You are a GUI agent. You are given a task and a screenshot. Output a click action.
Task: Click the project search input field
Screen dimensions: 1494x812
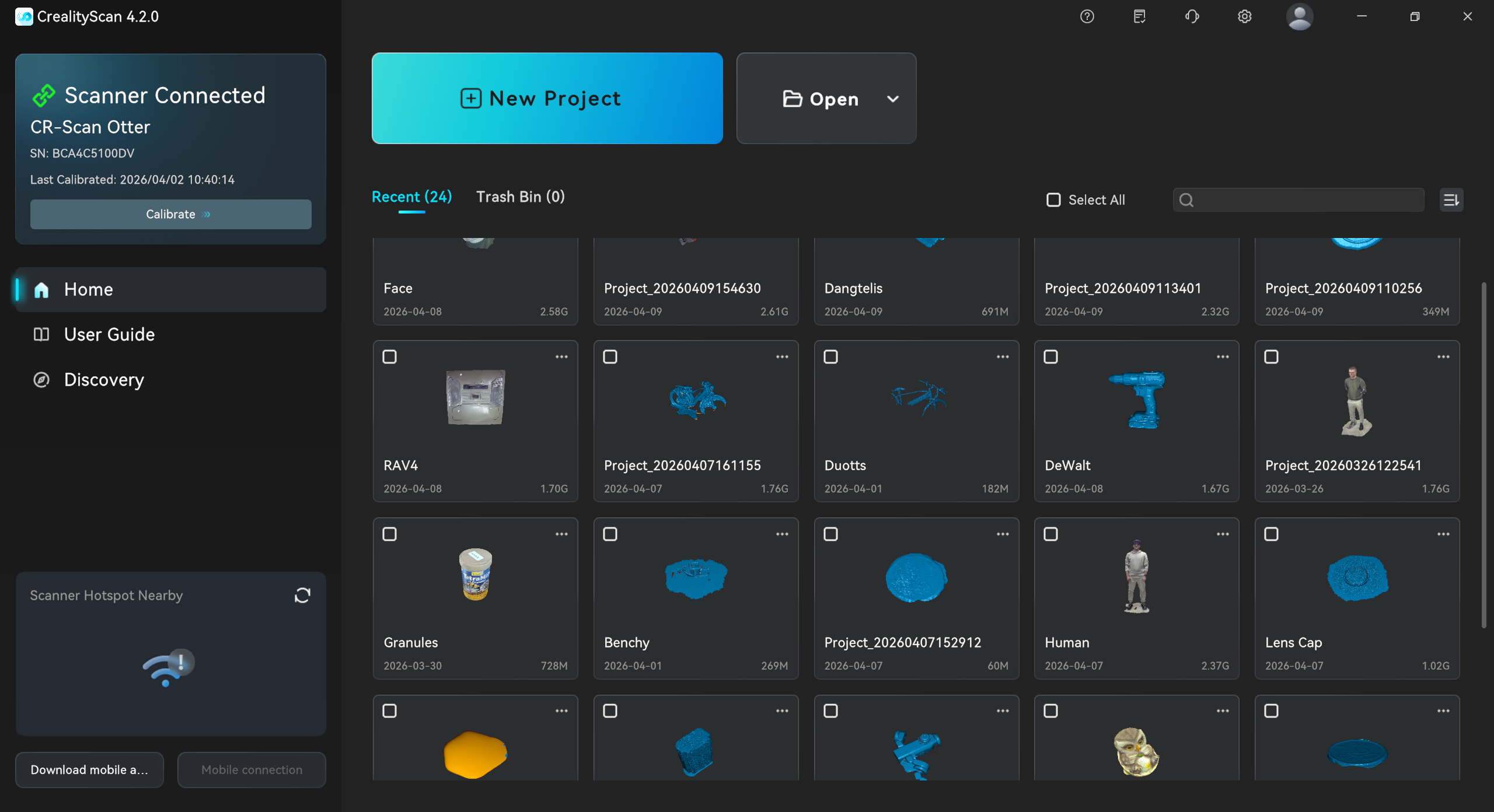[1307, 200]
